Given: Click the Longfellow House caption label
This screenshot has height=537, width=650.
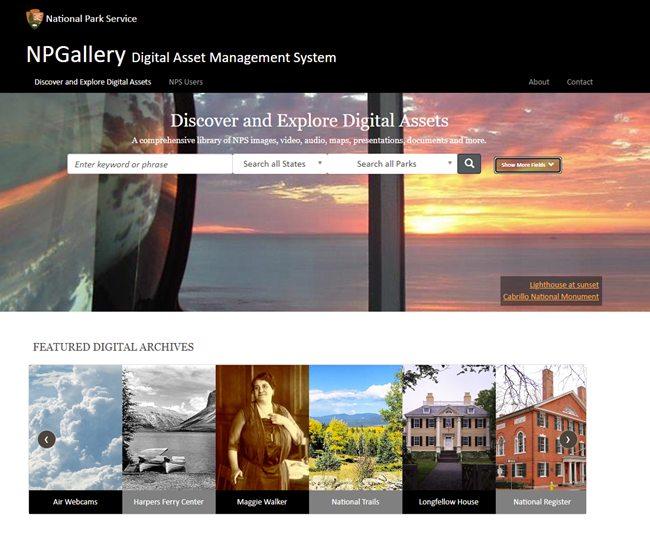Looking at the screenshot, I should click(x=449, y=502).
